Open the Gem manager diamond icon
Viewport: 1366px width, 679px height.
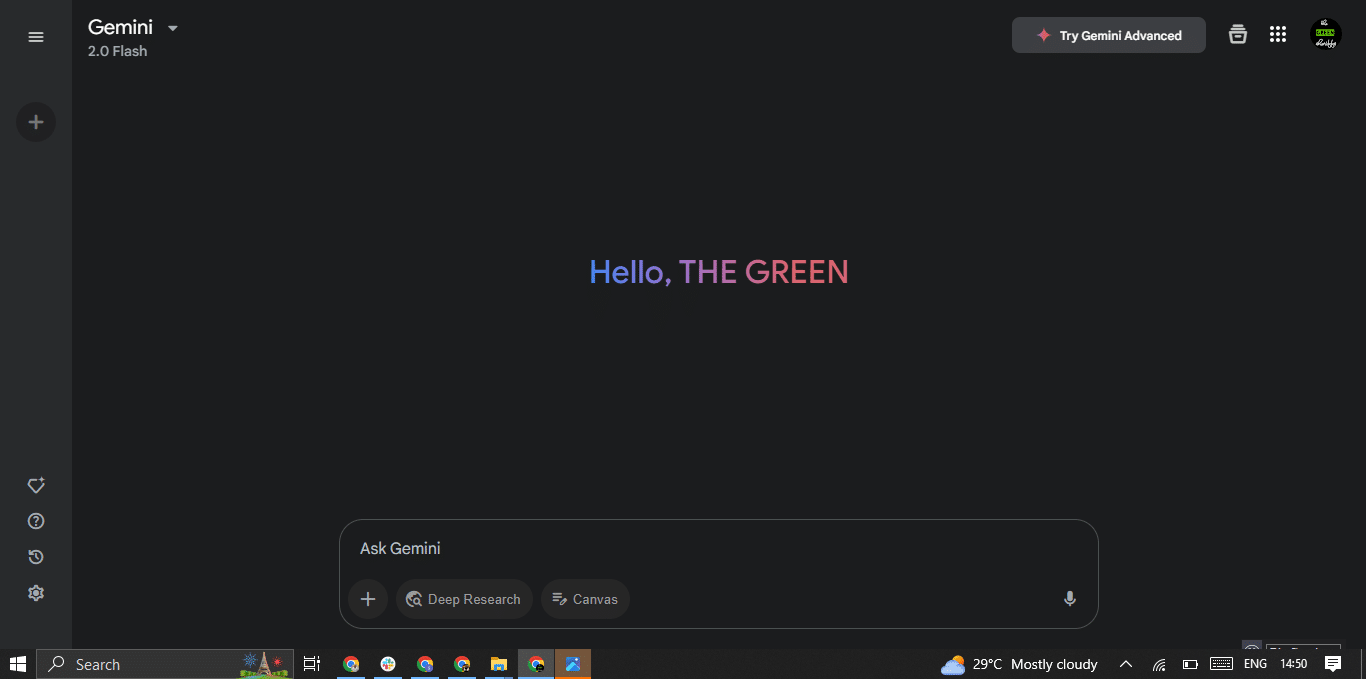[36, 486]
